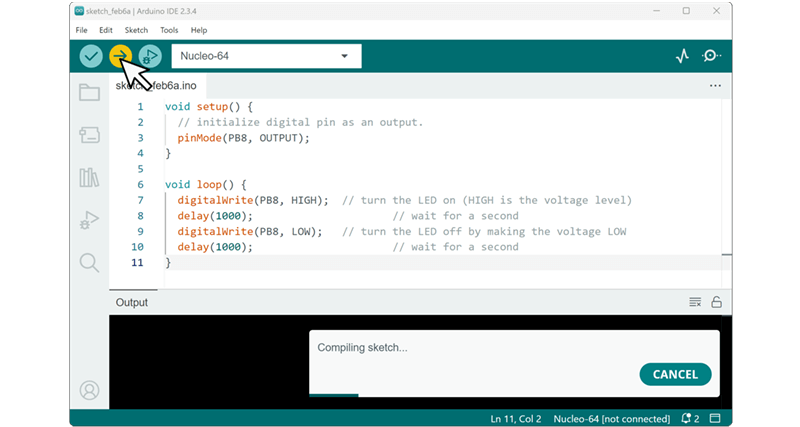Viewport: 800px width, 427px height.
Task: Open the Help menu
Action: (199, 30)
